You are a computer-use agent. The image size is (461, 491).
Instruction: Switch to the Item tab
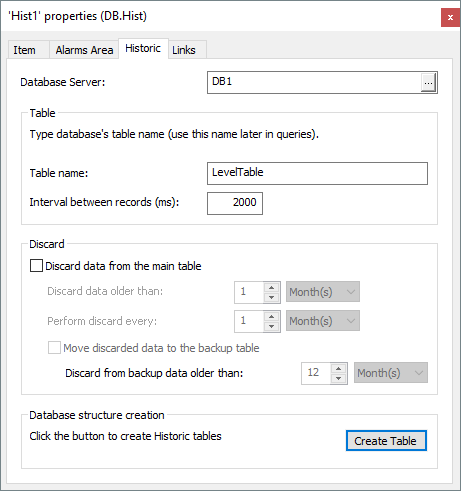click(x=28, y=50)
